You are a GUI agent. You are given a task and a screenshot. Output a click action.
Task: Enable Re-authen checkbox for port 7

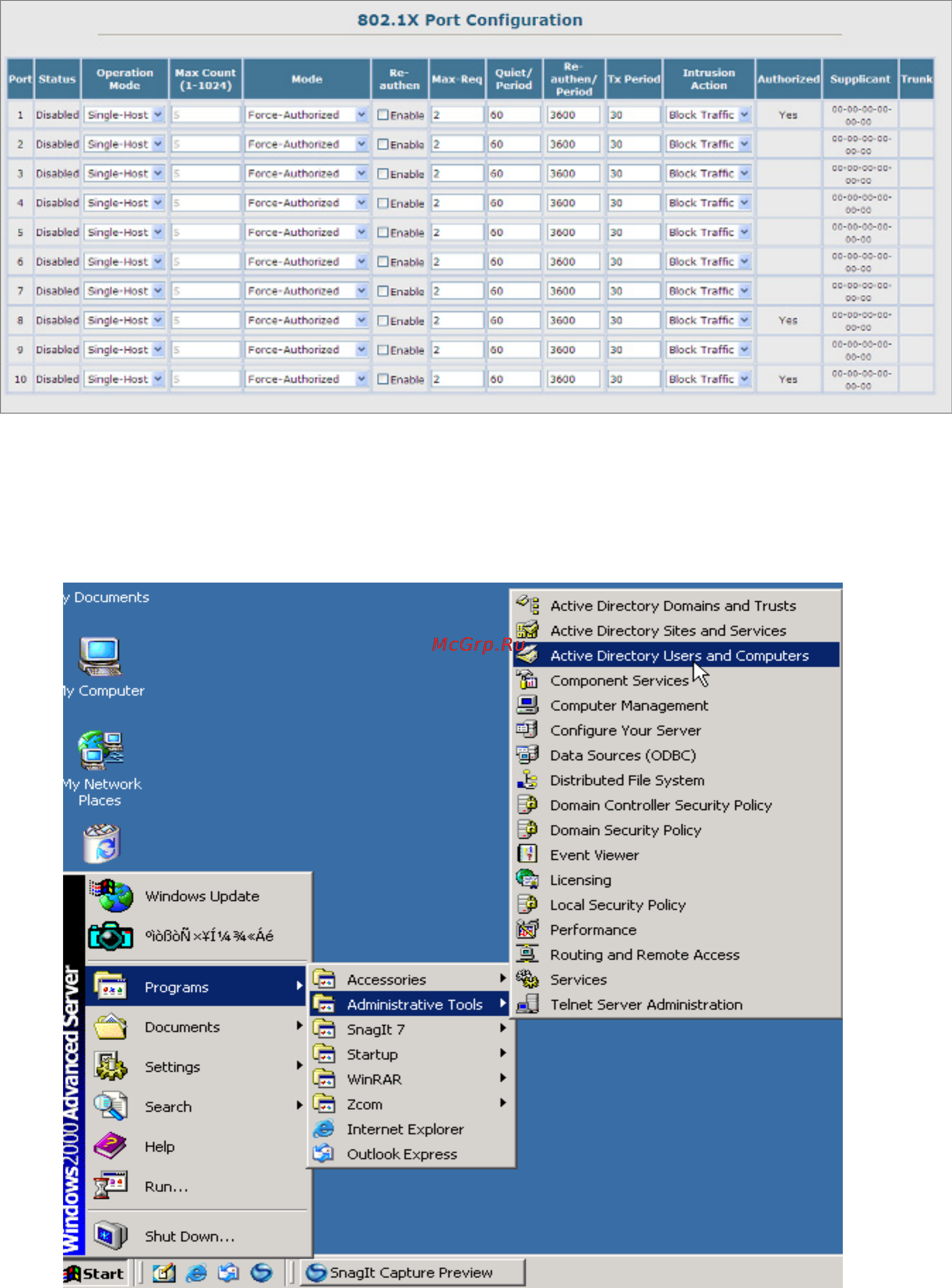click(383, 291)
